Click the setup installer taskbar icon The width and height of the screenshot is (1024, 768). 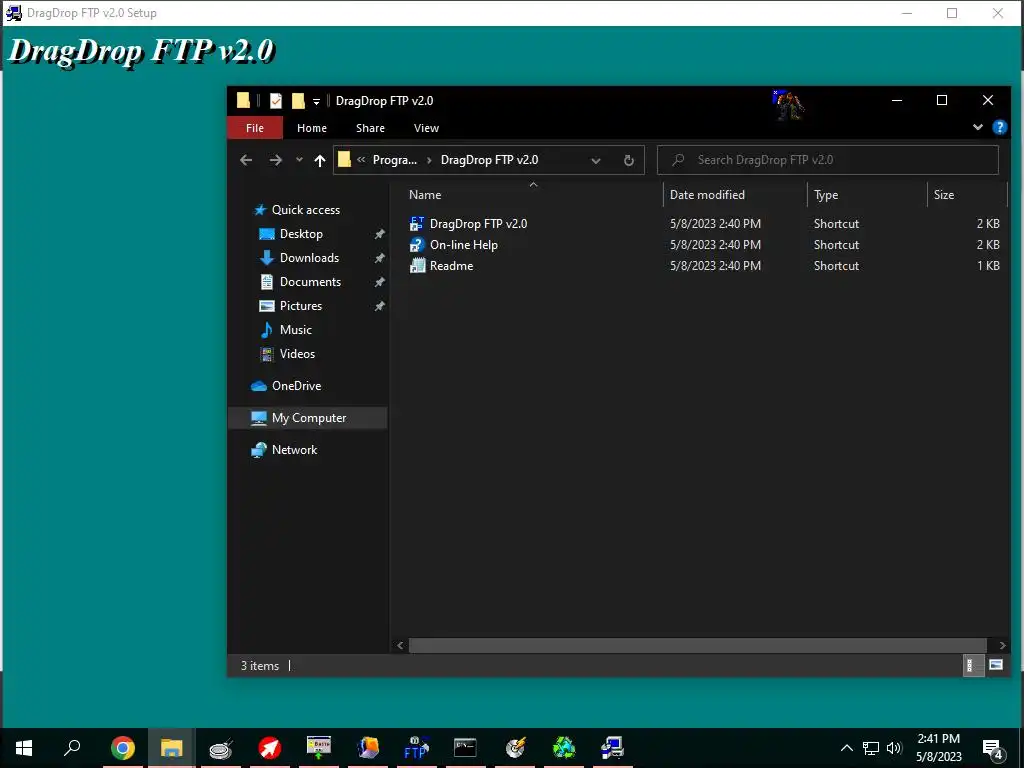click(x=612, y=748)
